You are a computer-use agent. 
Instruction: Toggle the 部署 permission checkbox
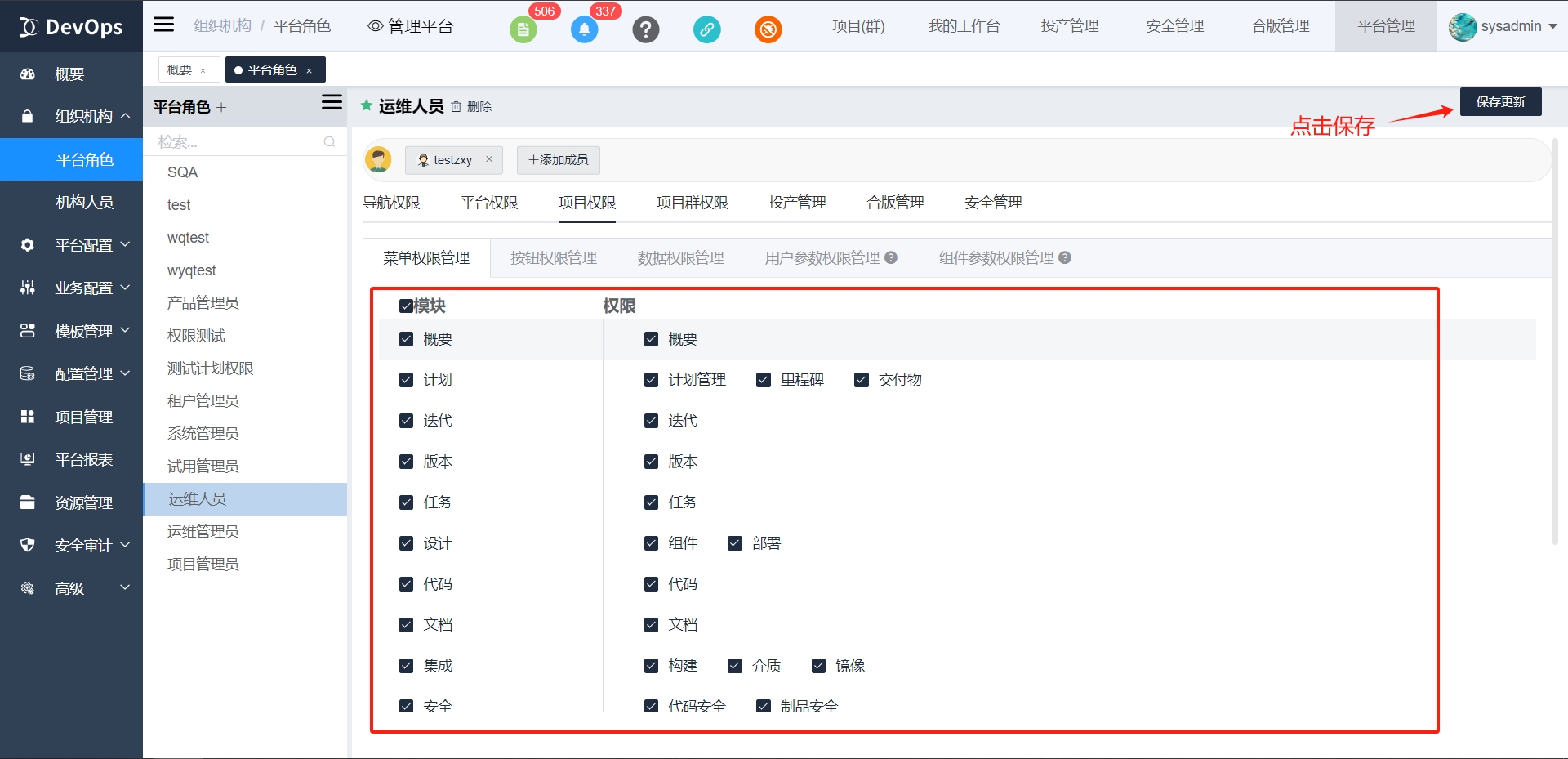(735, 543)
